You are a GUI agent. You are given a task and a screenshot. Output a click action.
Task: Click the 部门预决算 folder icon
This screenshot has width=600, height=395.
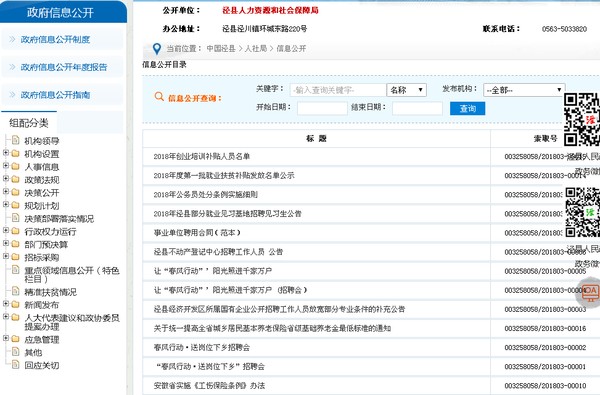tap(15, 244)
